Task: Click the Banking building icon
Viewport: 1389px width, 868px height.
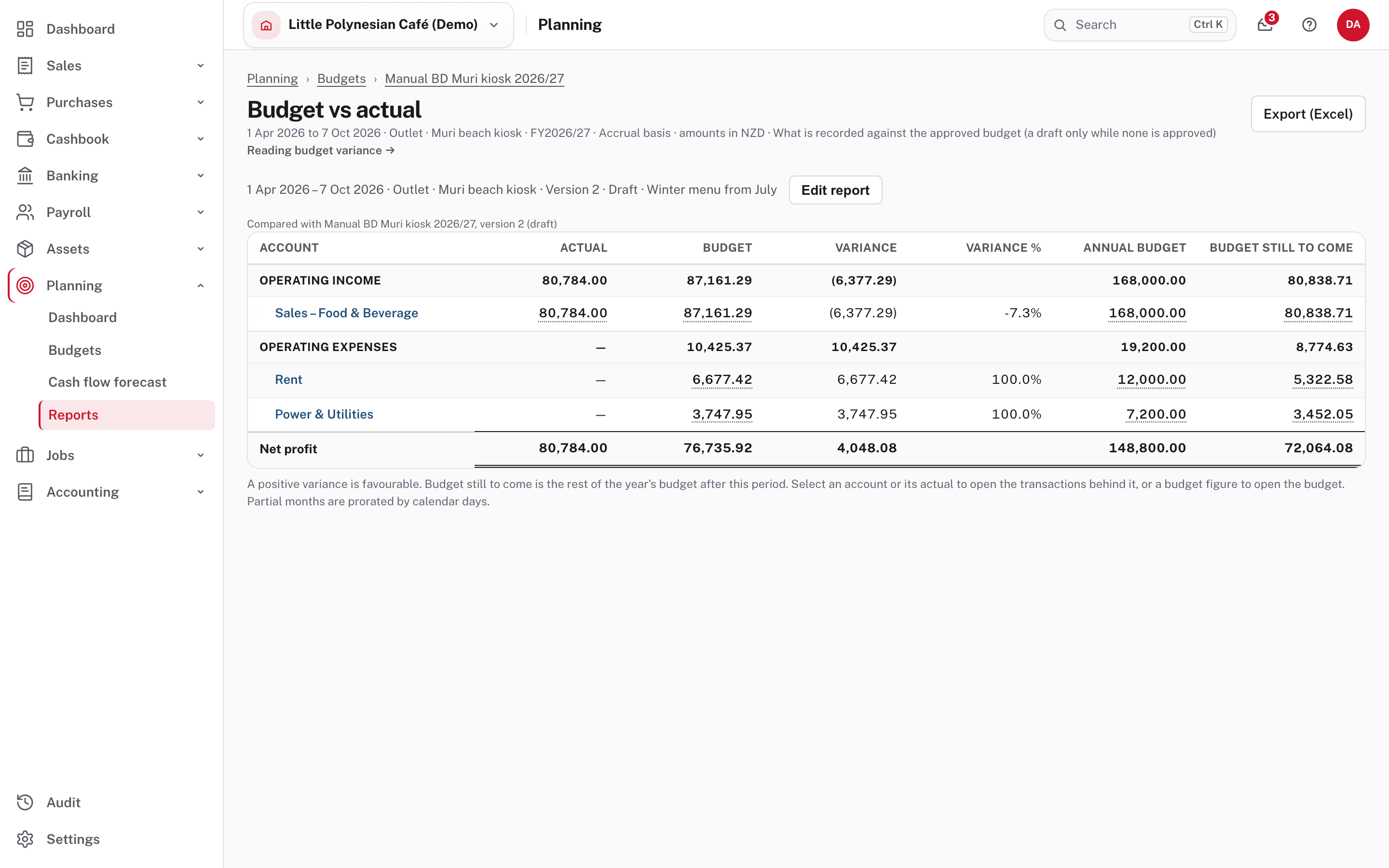Action: [25, 176]
